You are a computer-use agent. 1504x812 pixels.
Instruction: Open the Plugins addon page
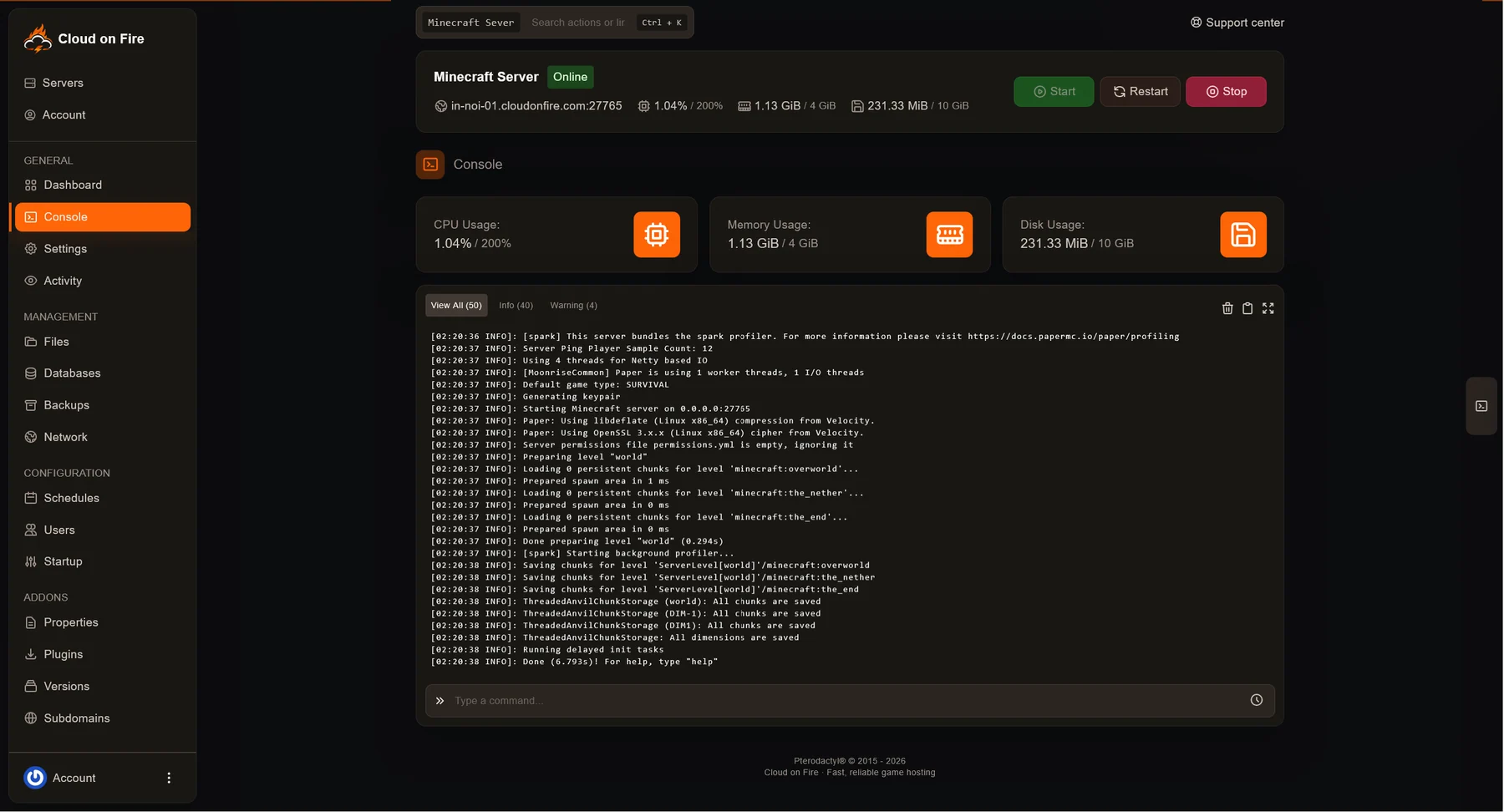tap(103, 654)
